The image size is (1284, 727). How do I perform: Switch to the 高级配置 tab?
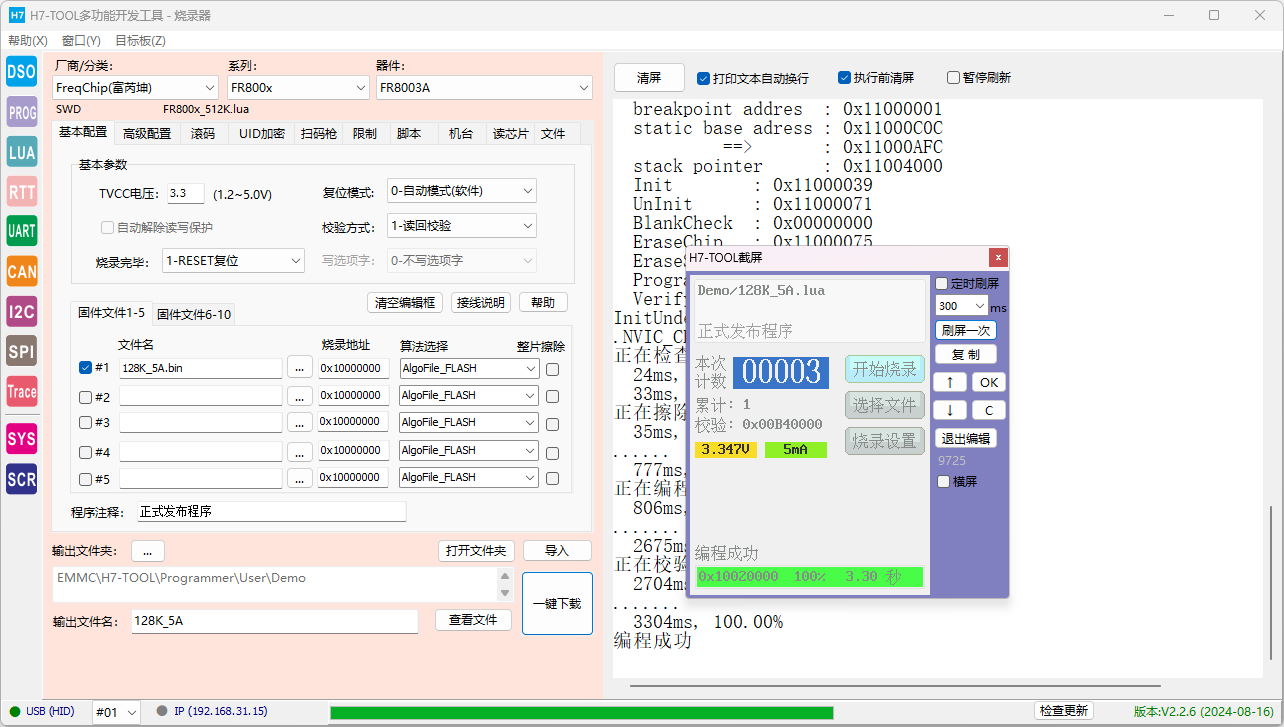(x=147, y=133)
